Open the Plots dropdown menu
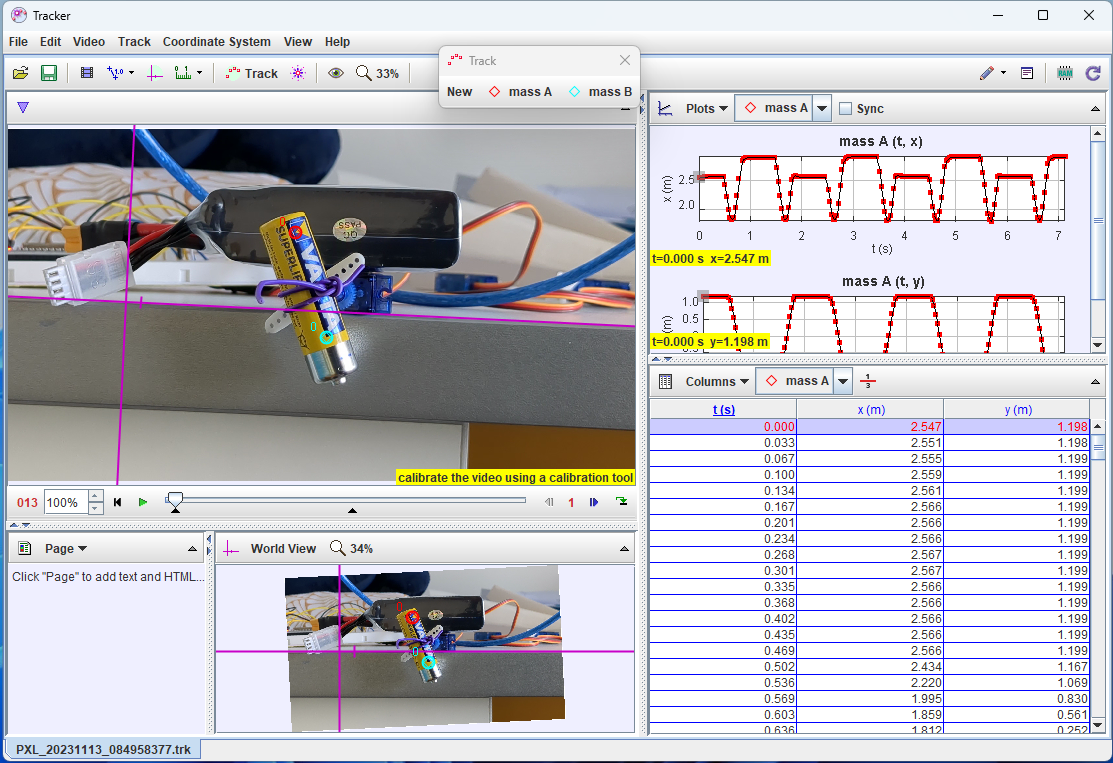The height and width of the screenshot is (763, 1113). pyautogui.click(x=706, y=109)
